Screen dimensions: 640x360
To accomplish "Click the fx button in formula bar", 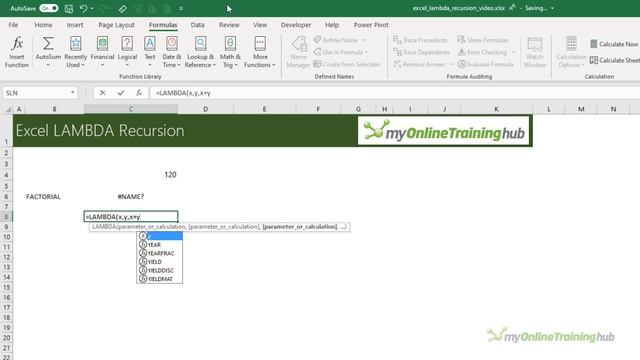I will [x=139, y=93].
